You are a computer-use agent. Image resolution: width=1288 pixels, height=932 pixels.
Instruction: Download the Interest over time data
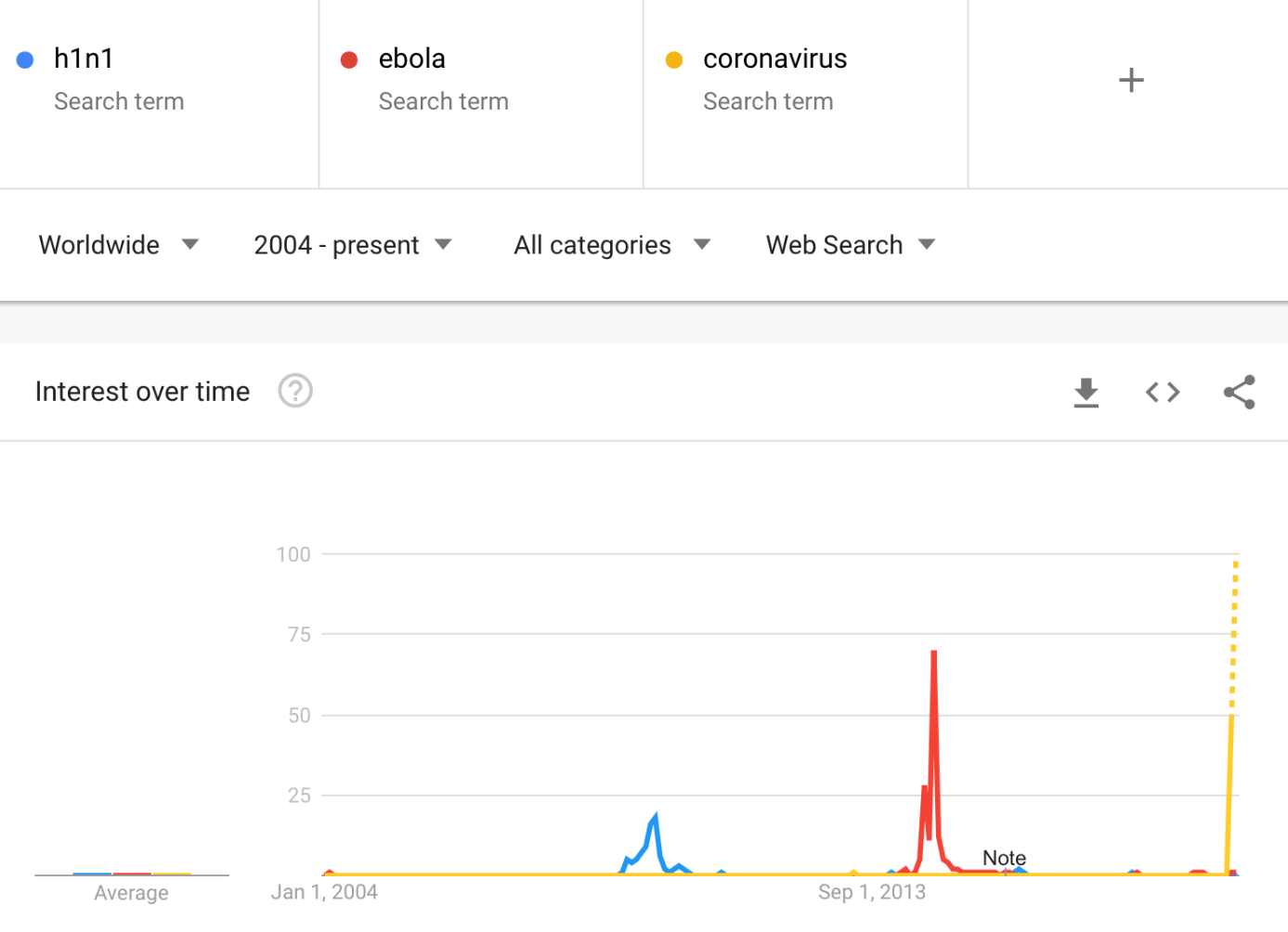[1086, 393]
